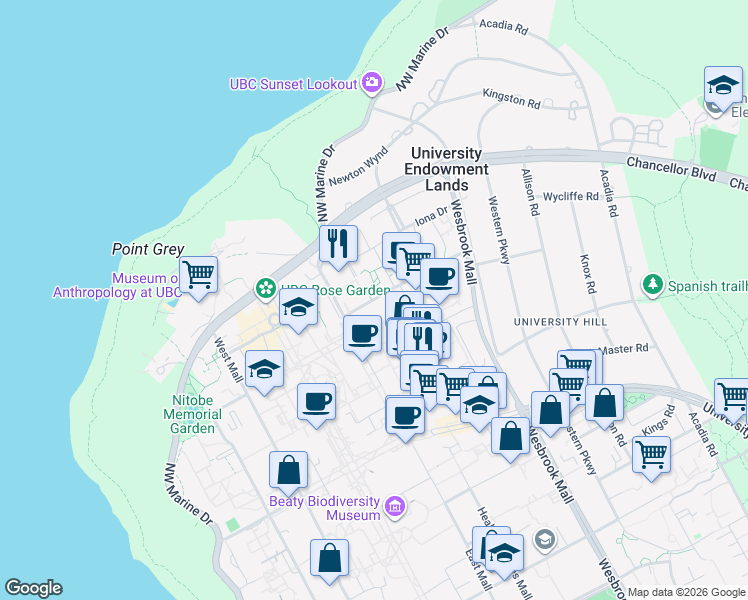This screenshot has height=600, width=748.
Task: Open the coffee cup marker east of Nitobe Garden
Action: pyautogui.click(x=316, y=403)
